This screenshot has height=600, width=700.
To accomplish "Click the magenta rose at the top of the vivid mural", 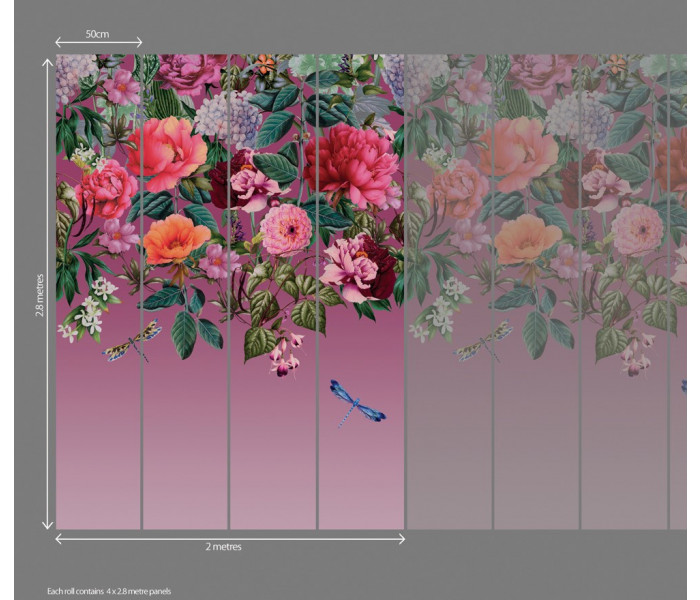I will 192,72.
